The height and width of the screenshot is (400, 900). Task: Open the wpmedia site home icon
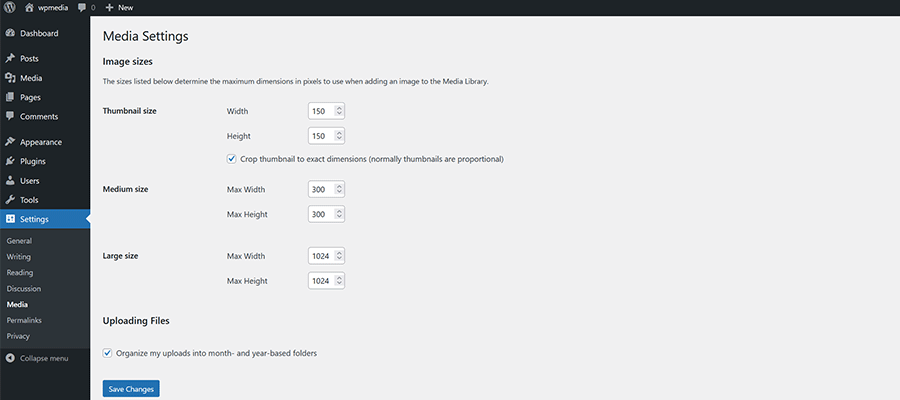click(x=29, y=7)
